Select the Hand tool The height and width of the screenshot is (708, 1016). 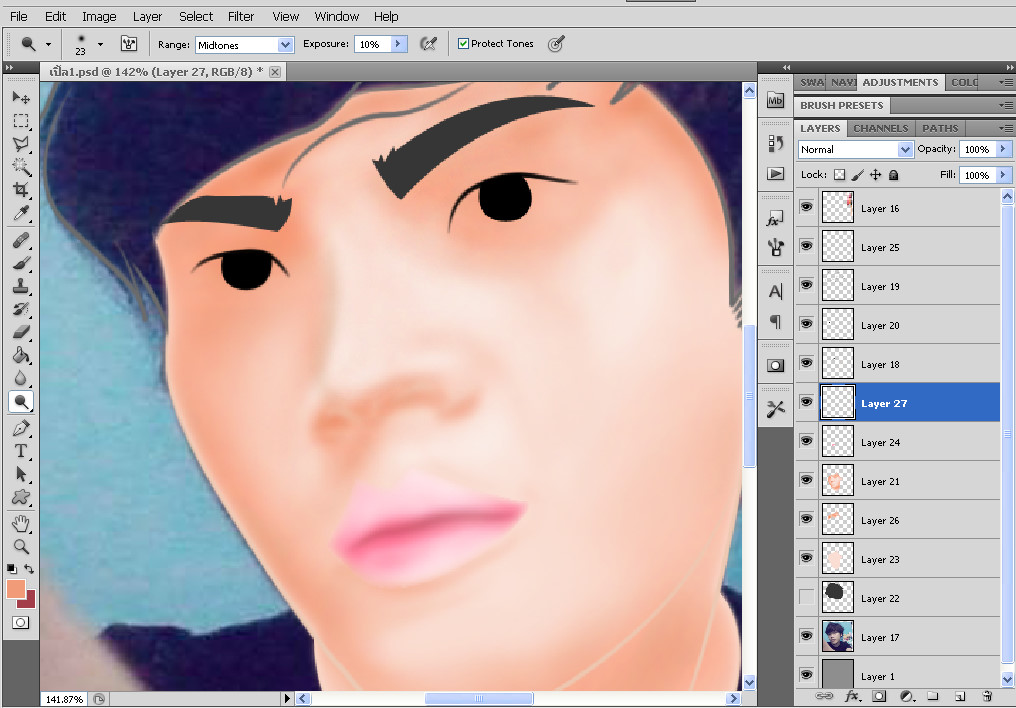(21, 523)
